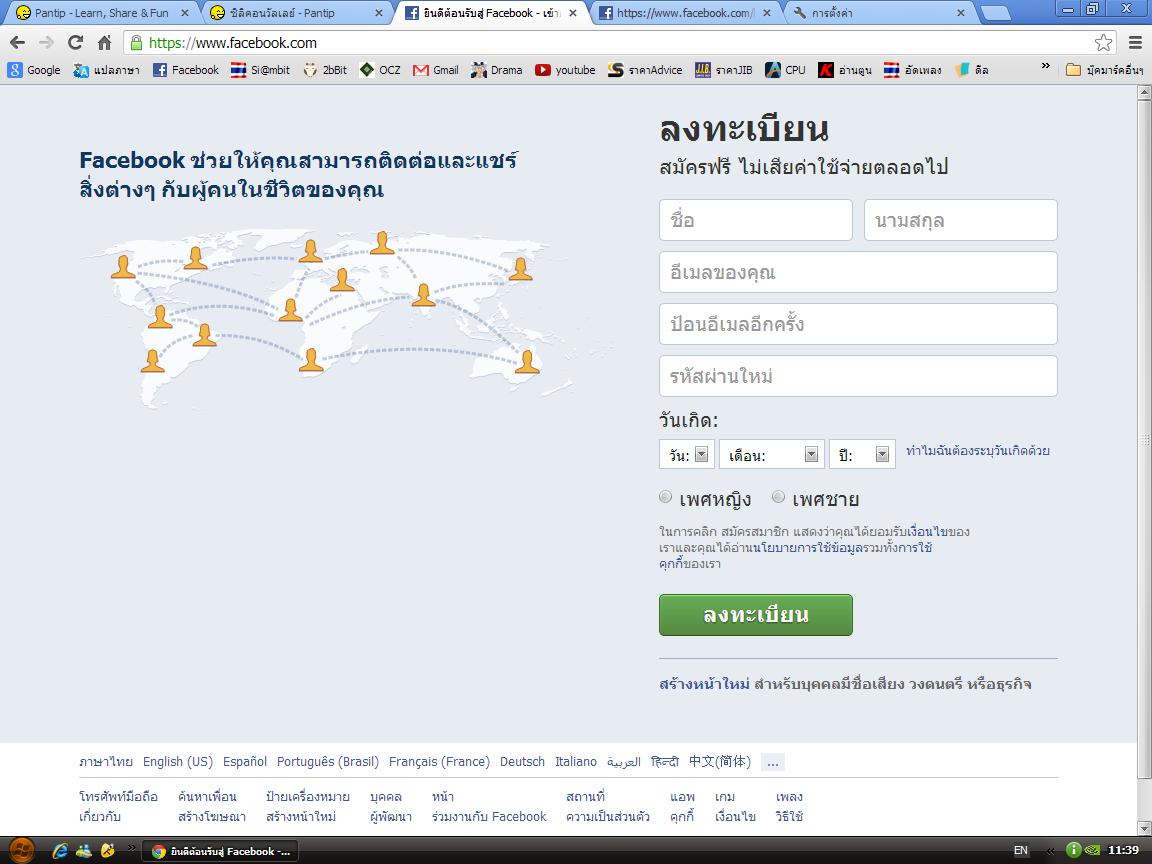Open the Drama bookmark
Viewport: 1152px width, 864px height.
click(497, 70)
